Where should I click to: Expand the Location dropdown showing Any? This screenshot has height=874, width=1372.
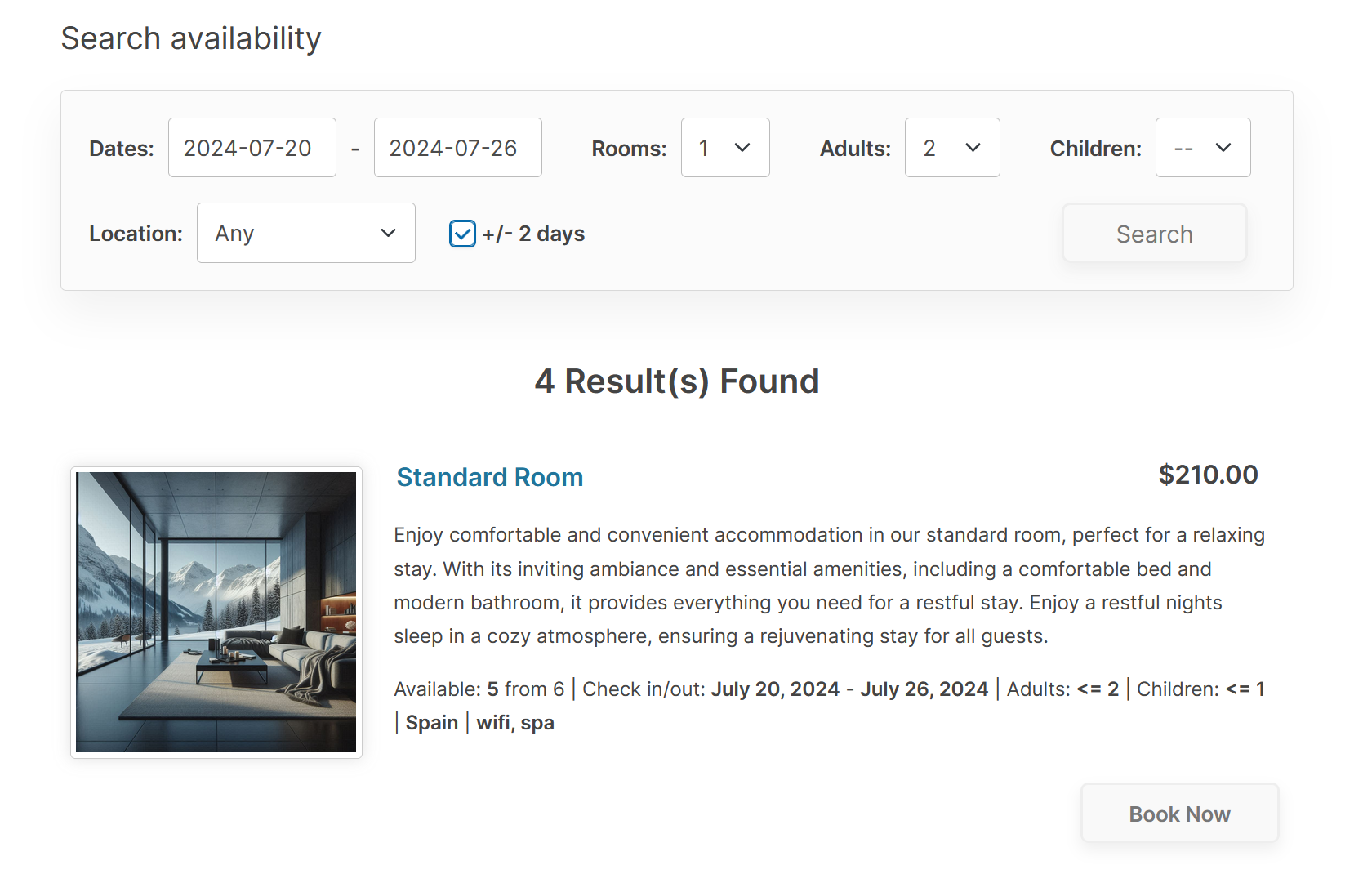305,233
